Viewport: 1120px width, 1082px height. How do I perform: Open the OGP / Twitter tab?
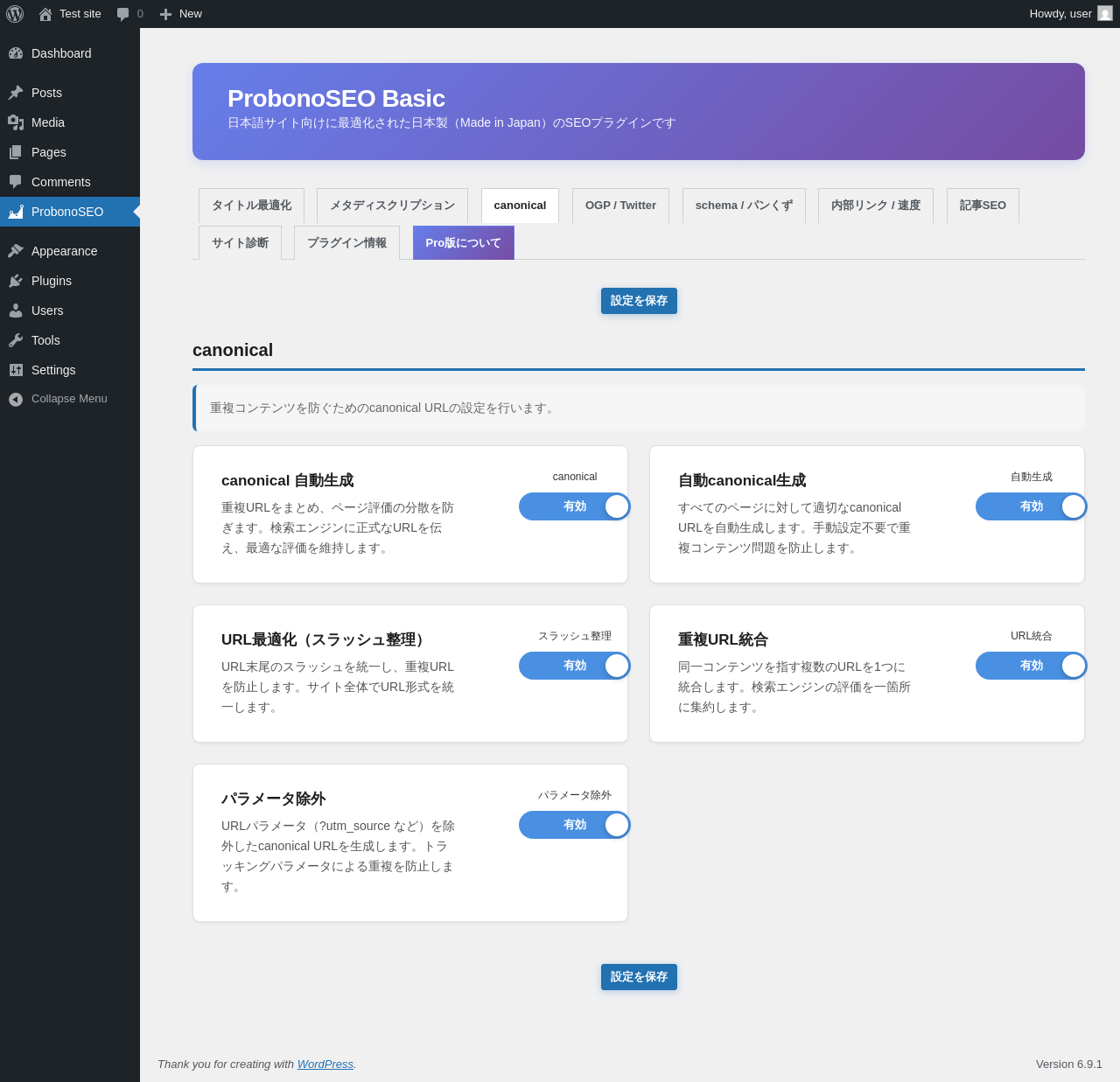click(620, 206)
